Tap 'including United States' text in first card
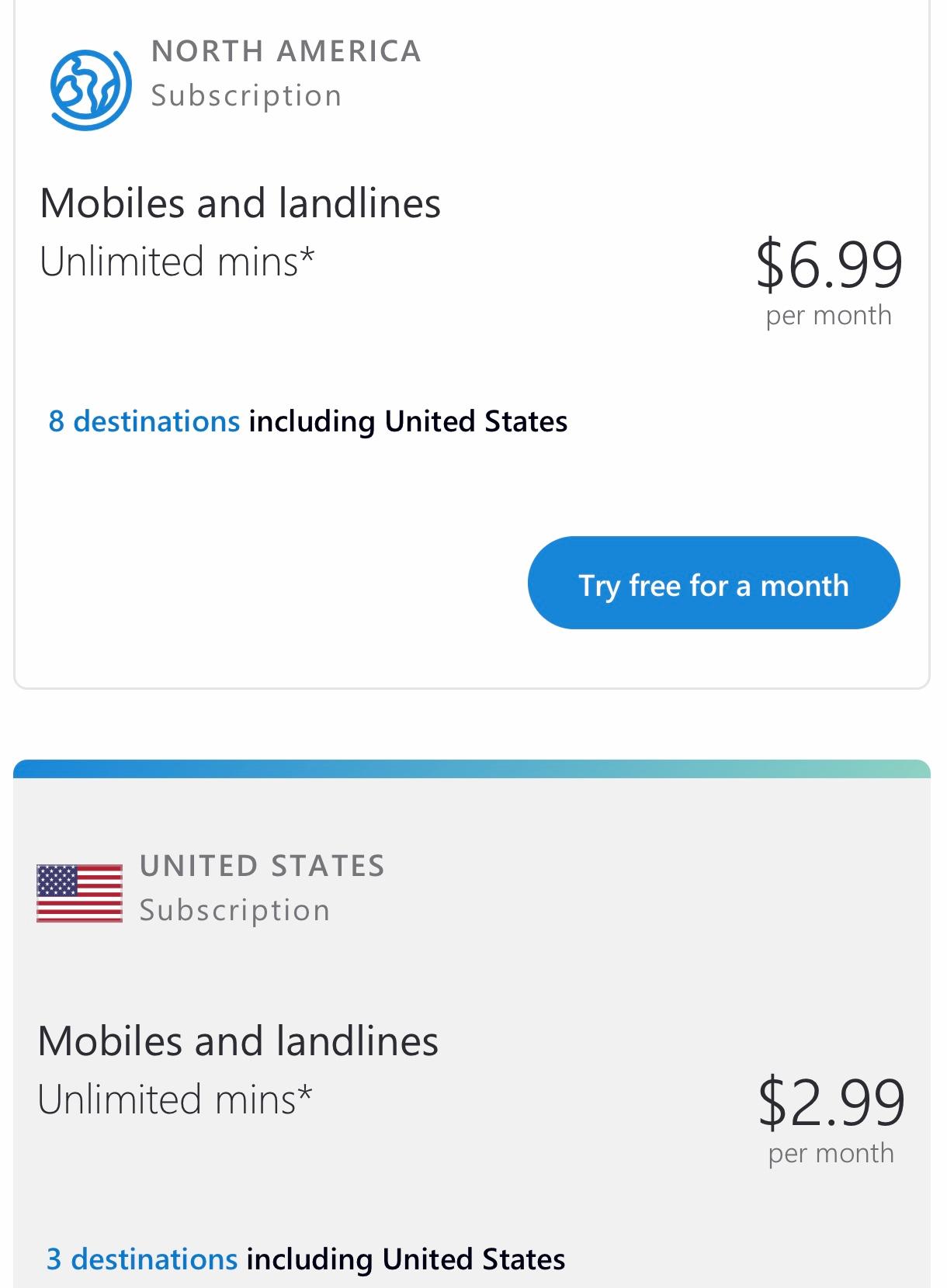 [x=408, y=421]
